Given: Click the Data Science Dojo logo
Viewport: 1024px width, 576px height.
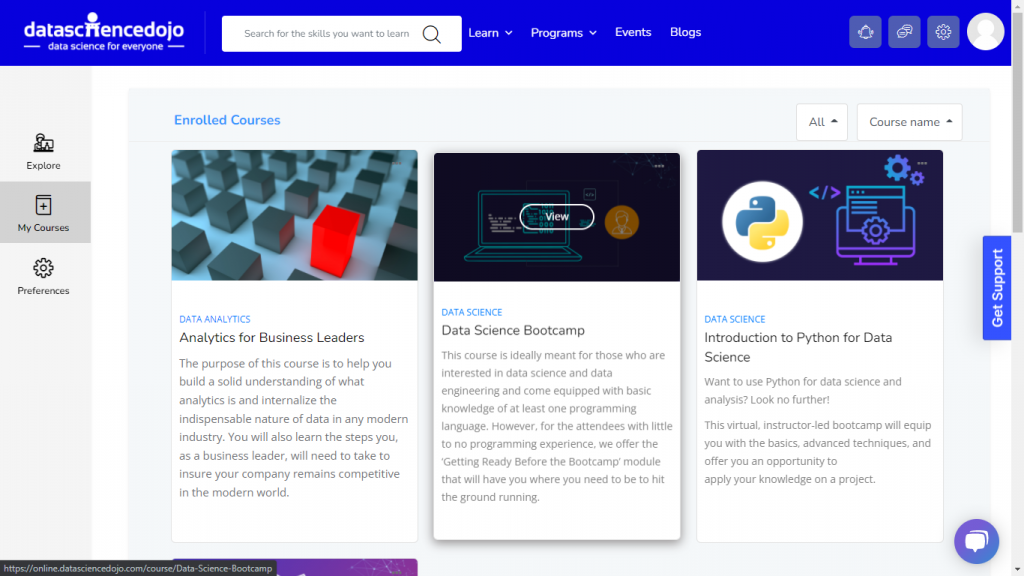Looking at the screenshot, I should [x=104, y=32].
